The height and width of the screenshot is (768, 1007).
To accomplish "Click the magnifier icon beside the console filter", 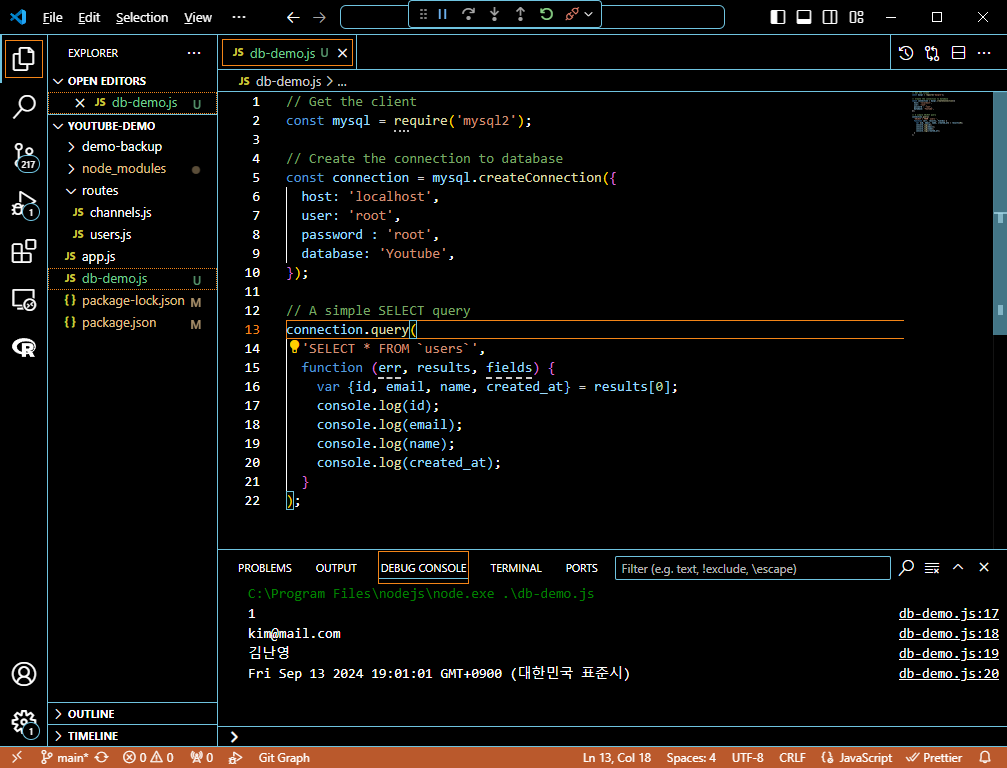I will click(x=906, y=568).
